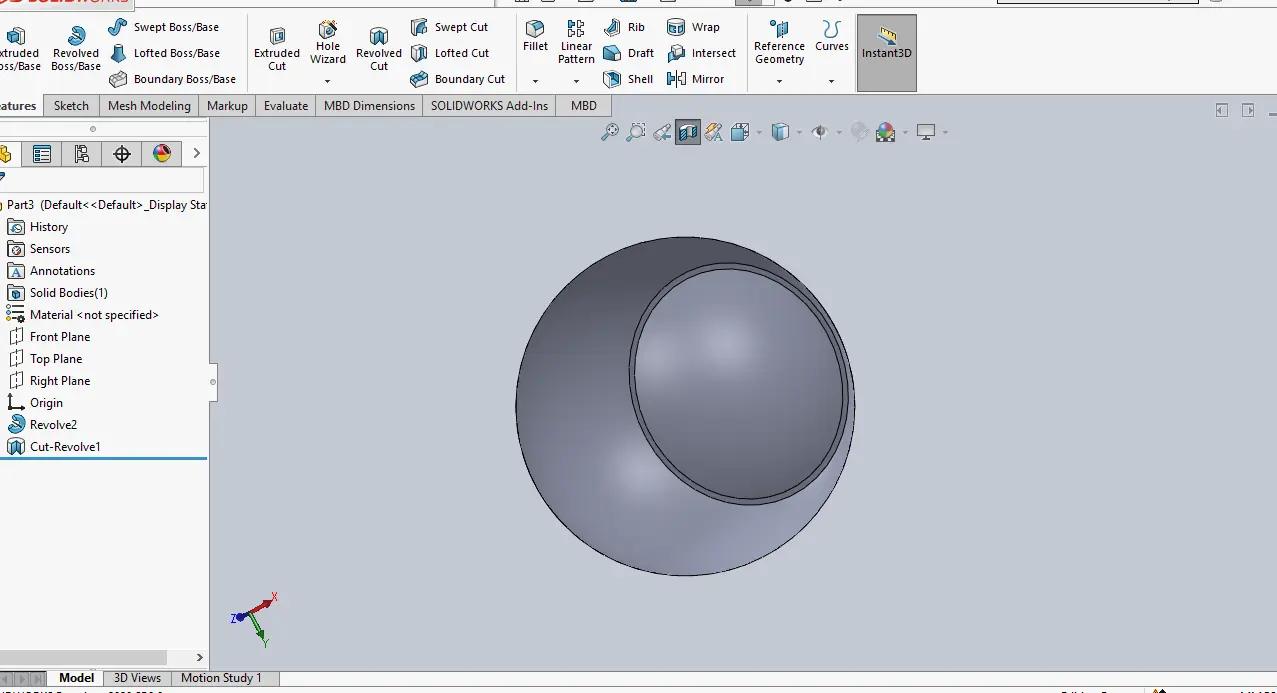Viewport: 1277px width, 693px height.
Task: Open the Hide/Show Items eye icon
Action: (x=819, y=132)
